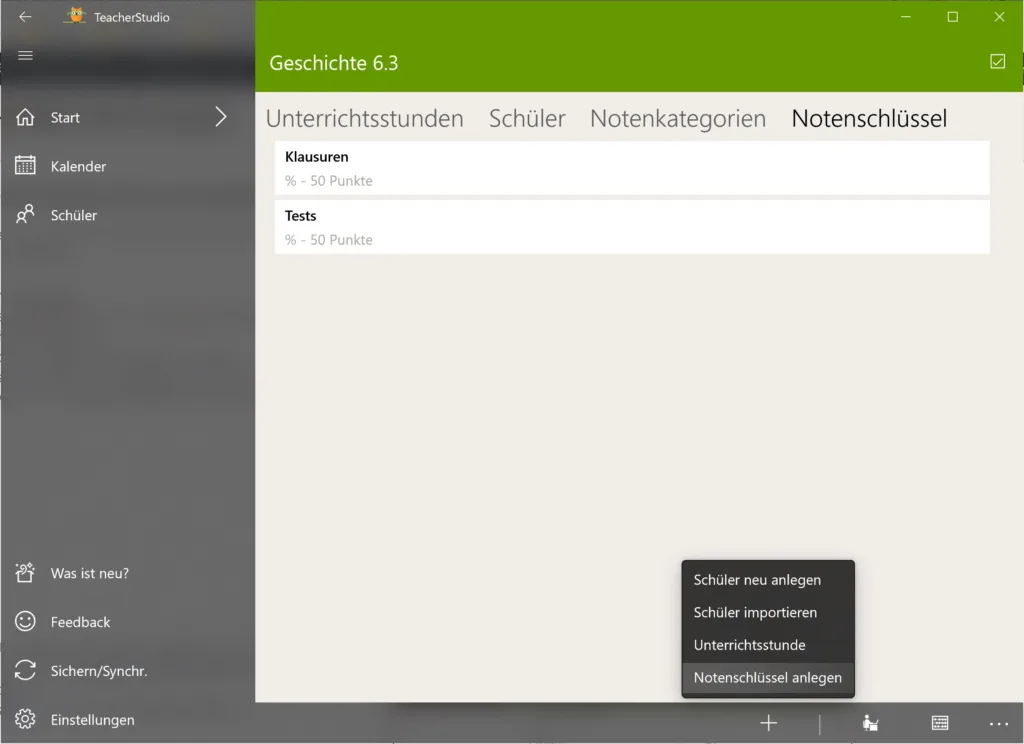Click the Kalender label in sidebar
Image resolution: width=1024 pixels, height=744 pixels.
click(x=78, y=167)
